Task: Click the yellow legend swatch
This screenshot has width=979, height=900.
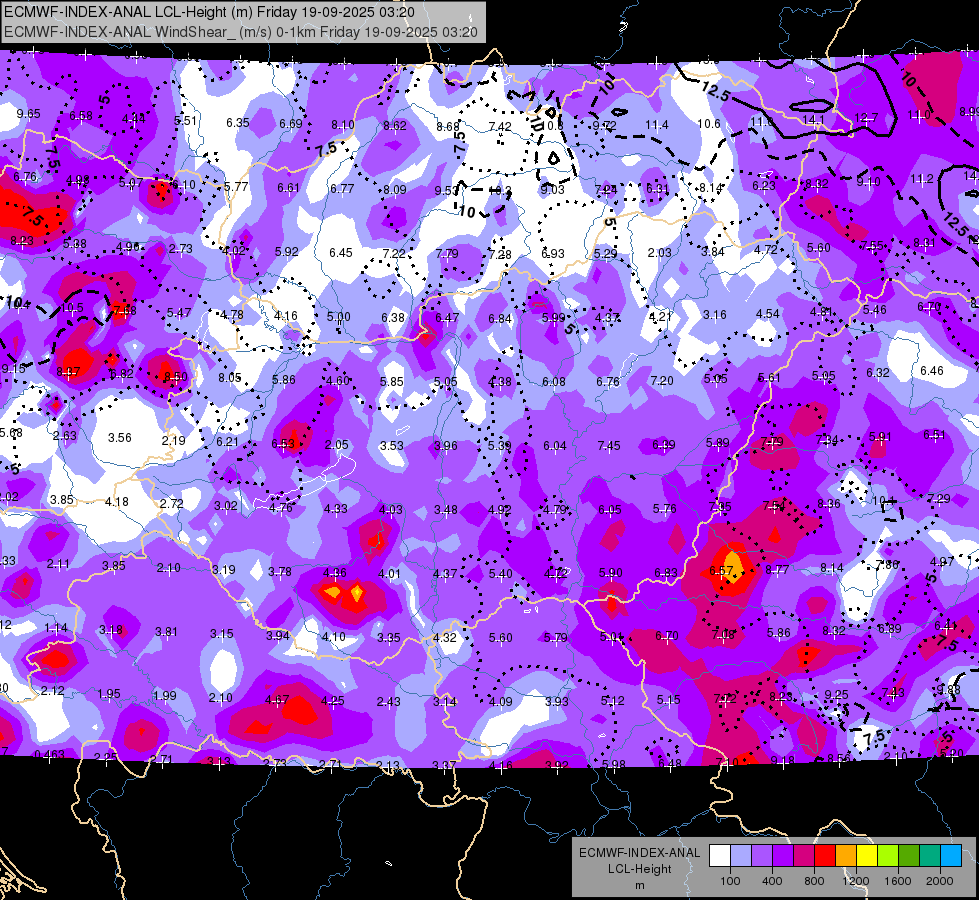Action: click(867, 856)
